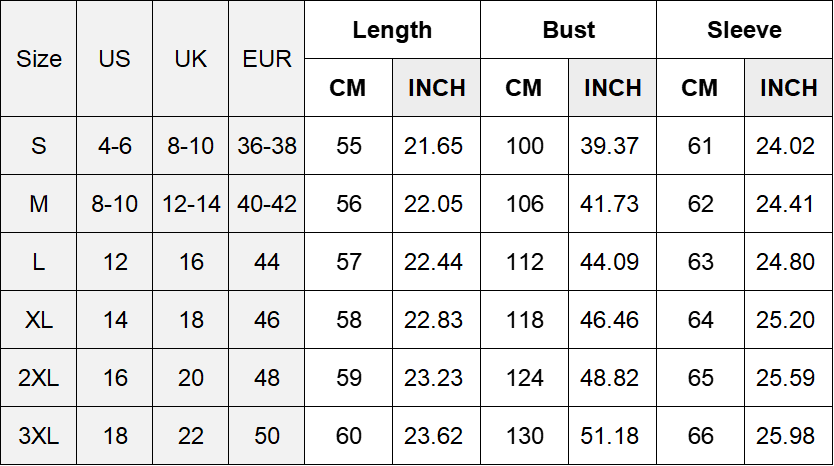Select length inch value 22.44

point(436,262)
